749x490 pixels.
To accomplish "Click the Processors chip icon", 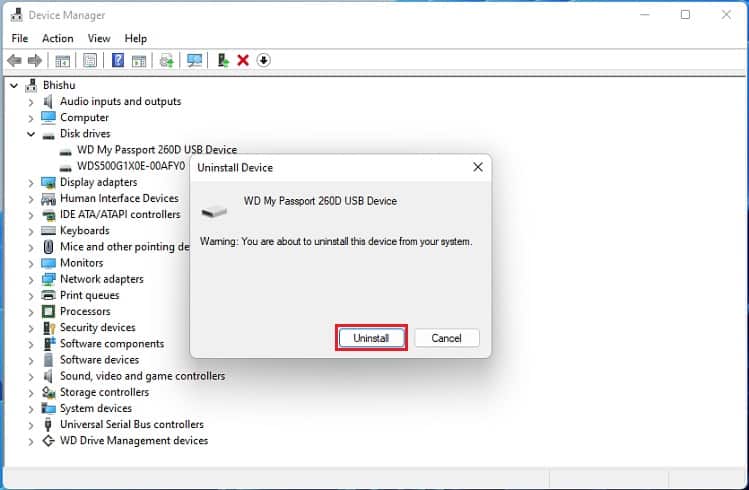I will [x=48, y=311].
